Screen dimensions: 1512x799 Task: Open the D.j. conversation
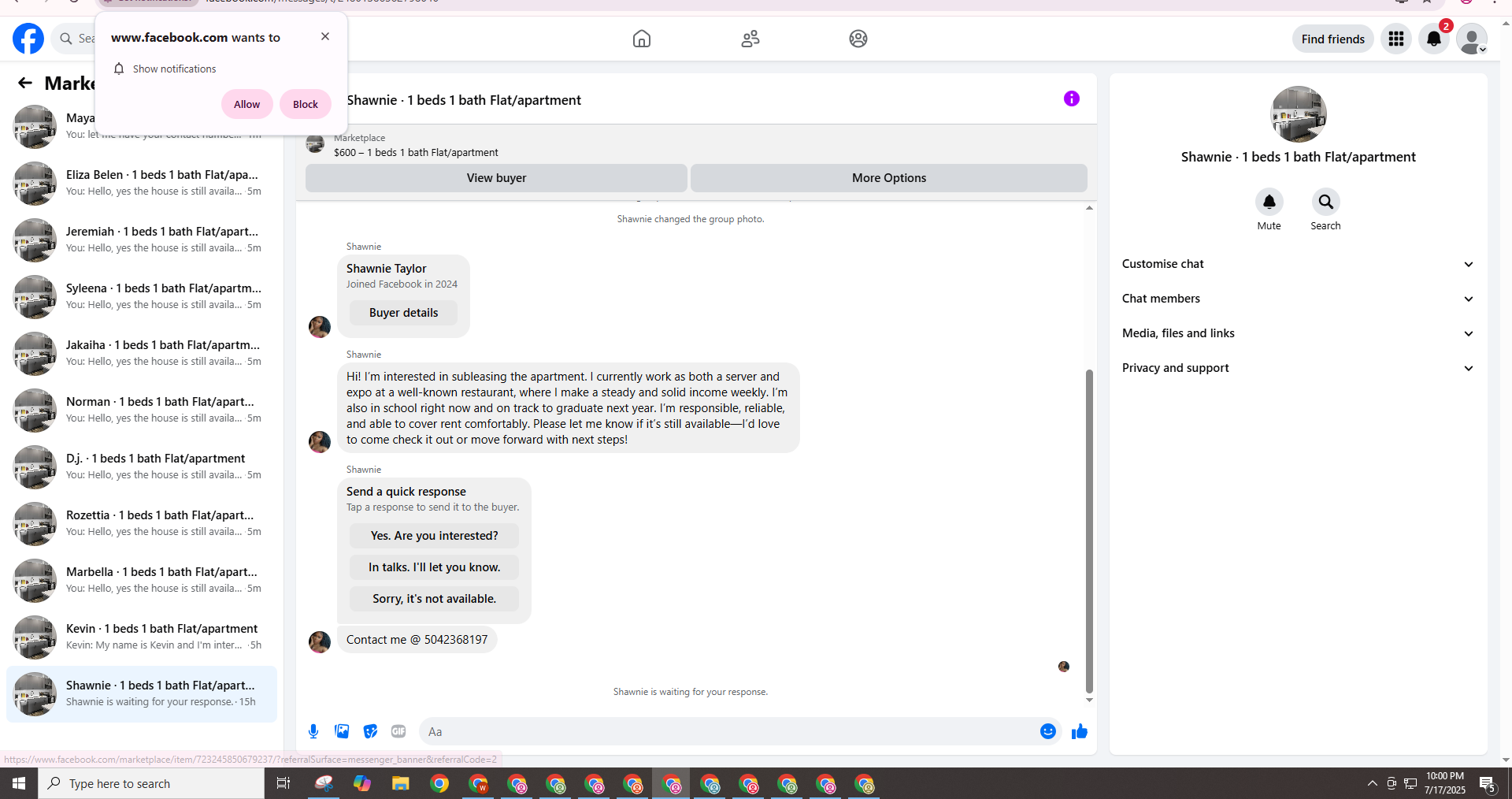click(x=142, y=466)
